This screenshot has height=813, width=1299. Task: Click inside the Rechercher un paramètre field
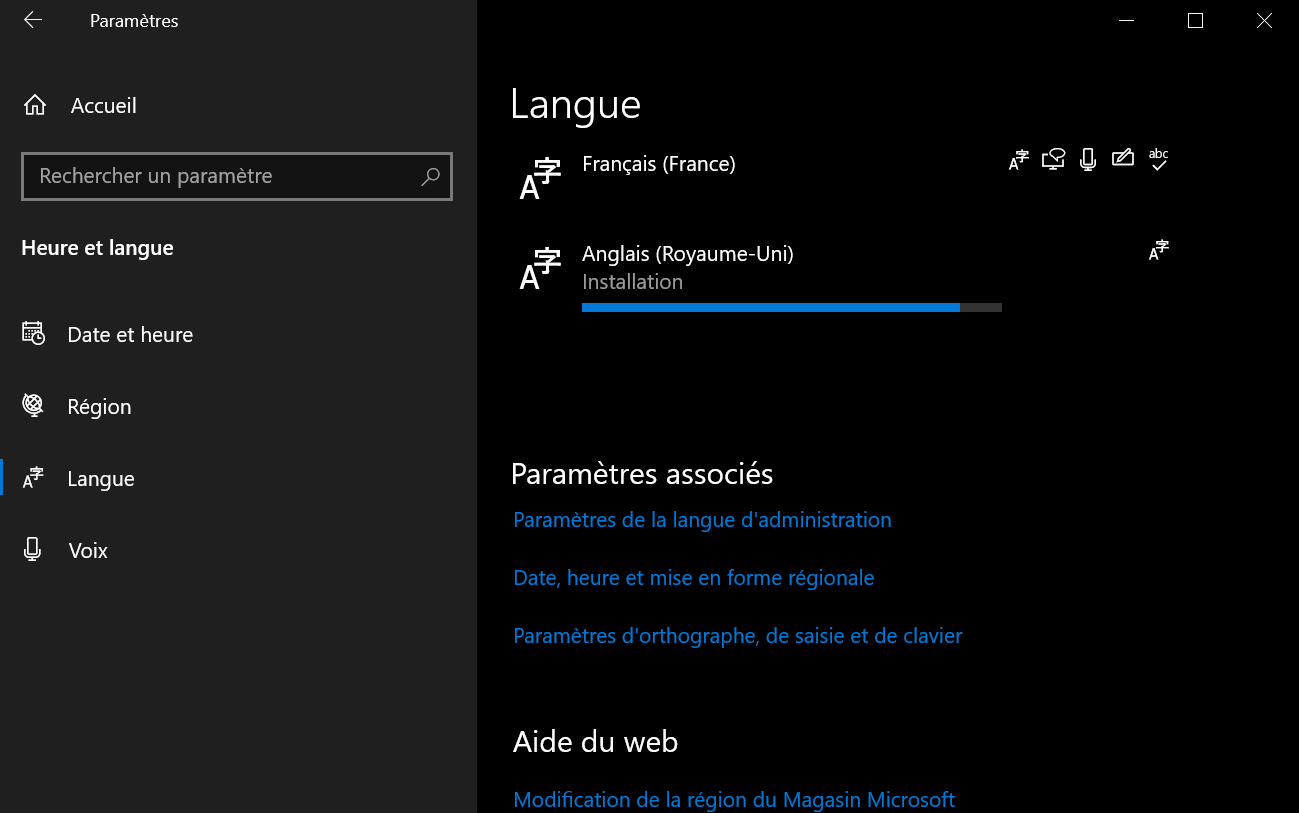click(x=200, y=176)
